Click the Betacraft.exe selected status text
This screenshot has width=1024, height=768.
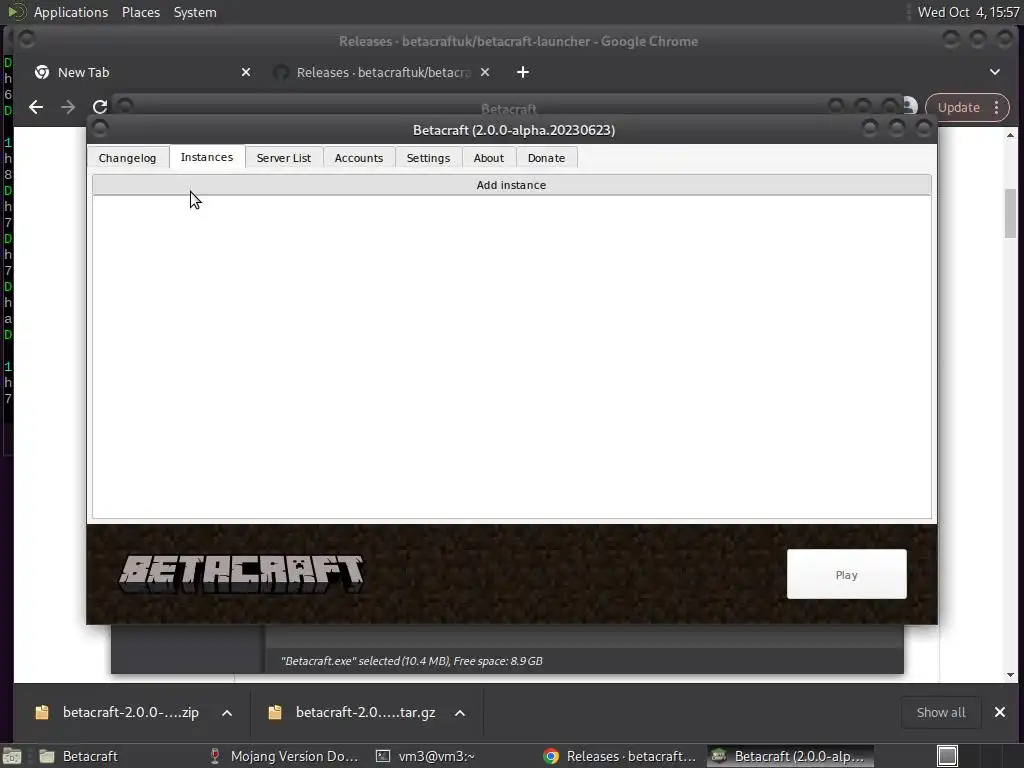(411, 661)
